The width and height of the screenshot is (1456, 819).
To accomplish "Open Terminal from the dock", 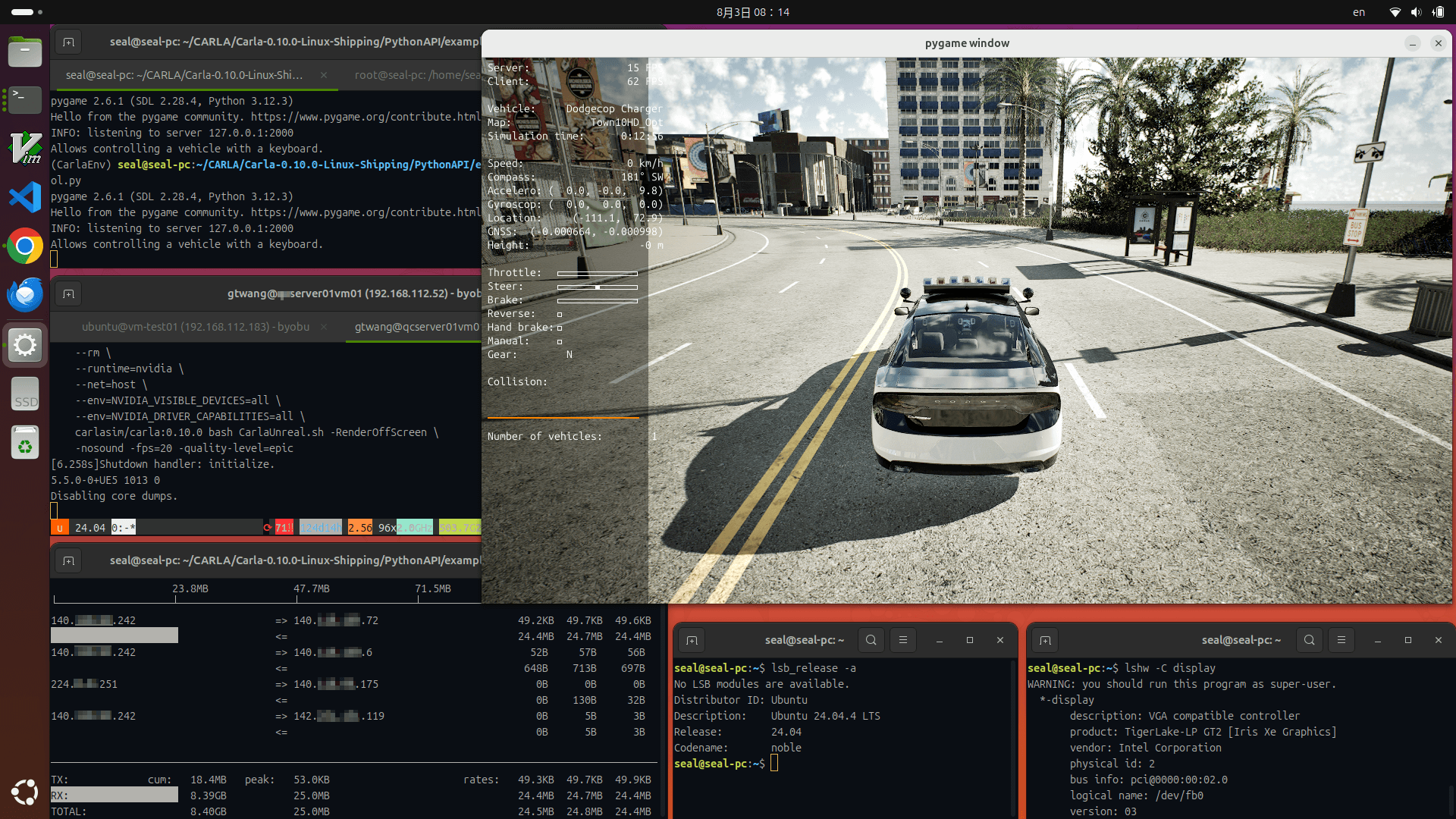I will (x=25, y=99).
